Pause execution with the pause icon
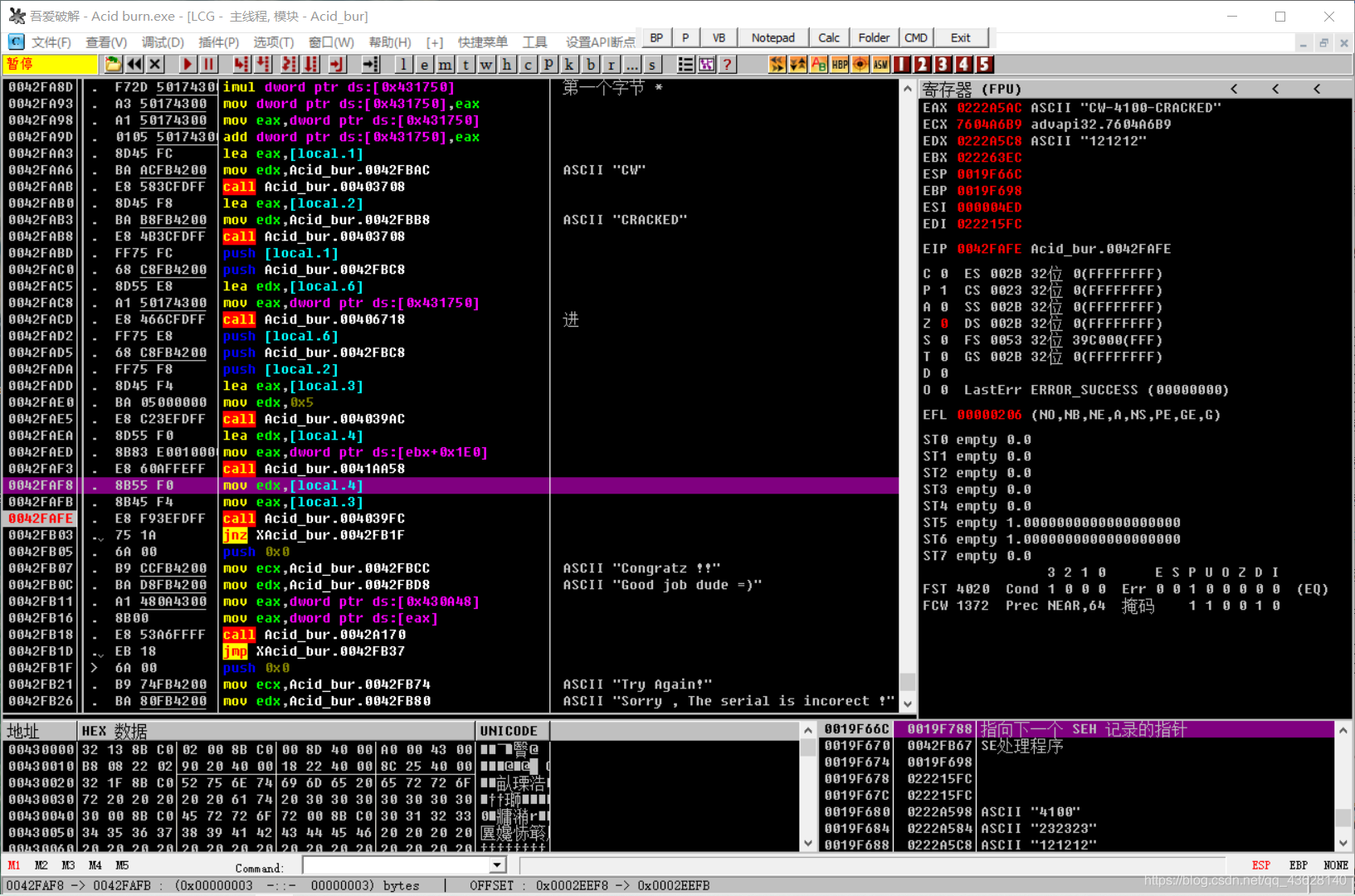 (208, 64)
